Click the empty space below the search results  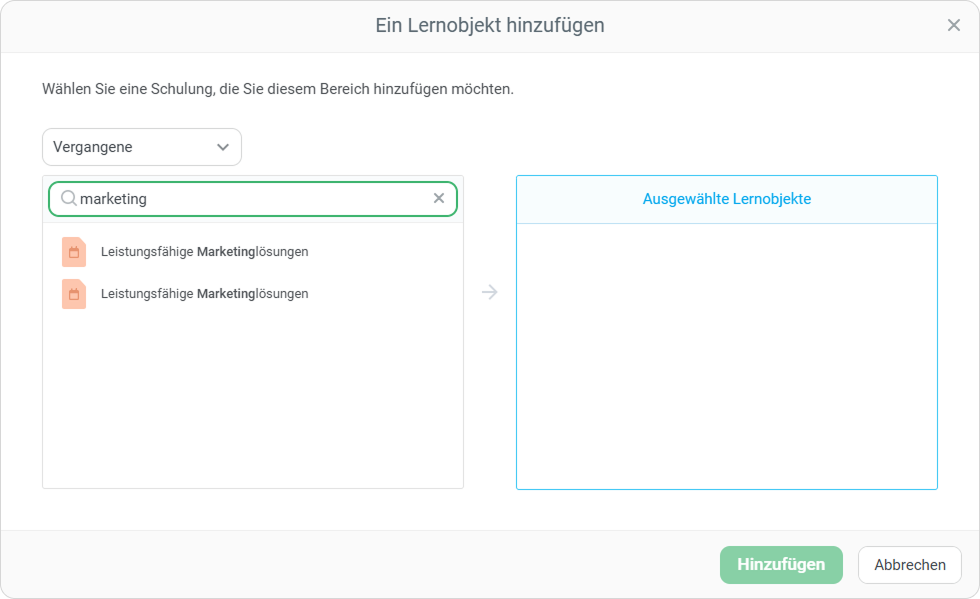click(x=252, y=400)
